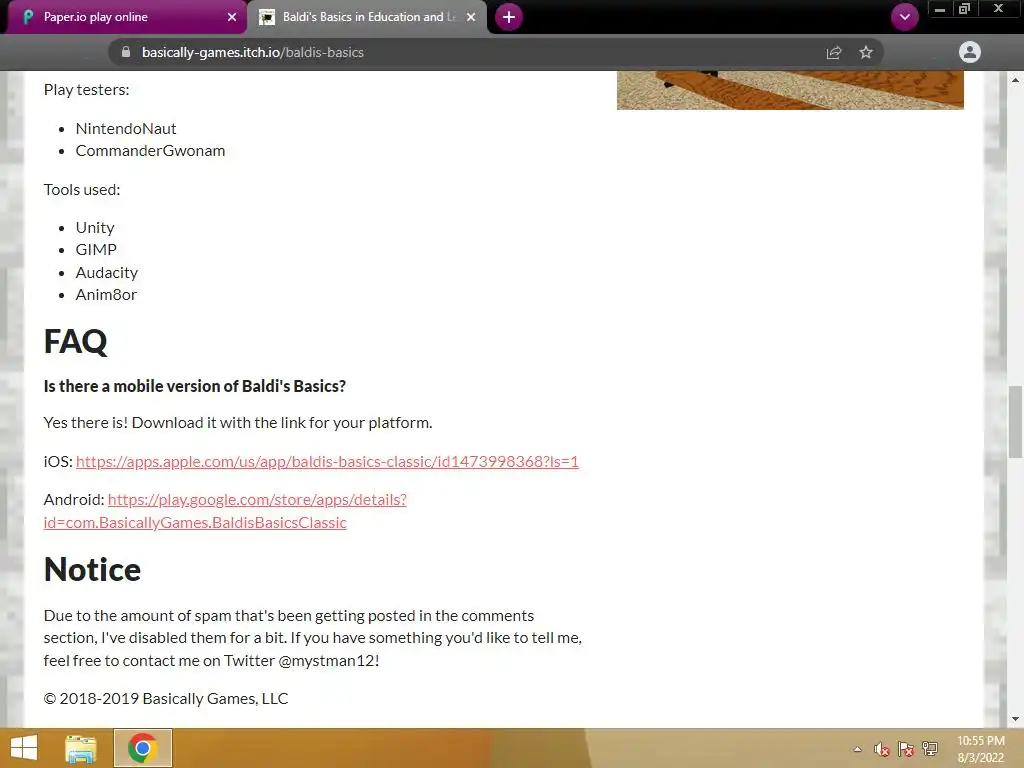The image size is (1024, 768).
Task: Click the GIMP list item
Action: pos(96,250)
